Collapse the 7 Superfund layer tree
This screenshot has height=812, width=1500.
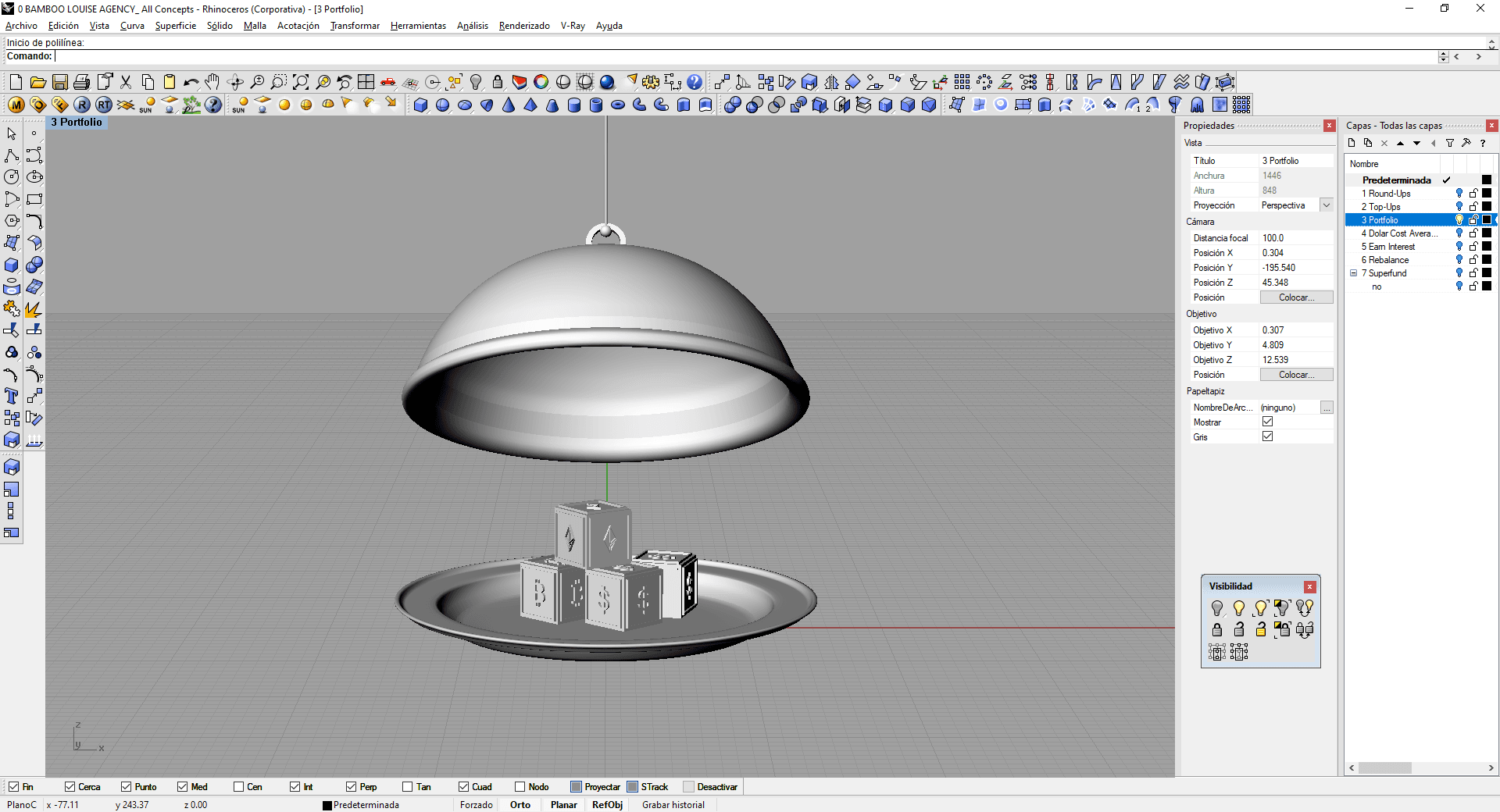click(x=1354, y=273)
